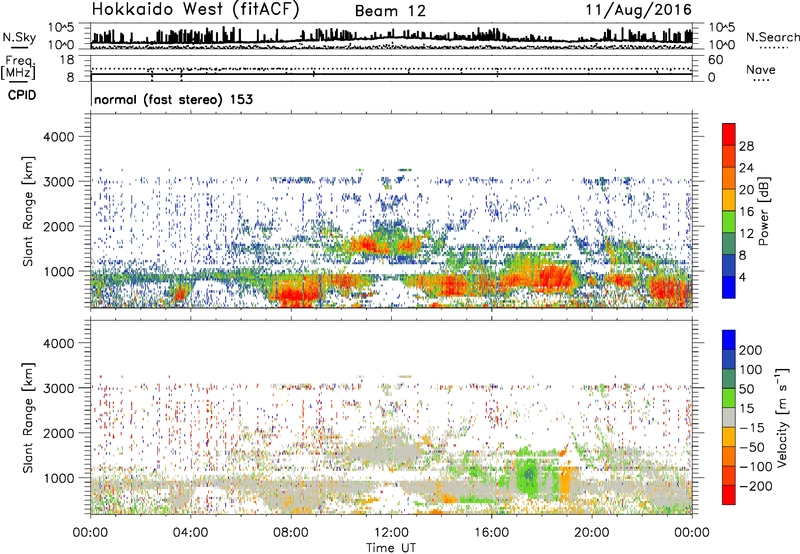Click the "Velocity [m s-1]" color bar title
Viewport: 800px width, 554px height.
[x=782, y=417]
